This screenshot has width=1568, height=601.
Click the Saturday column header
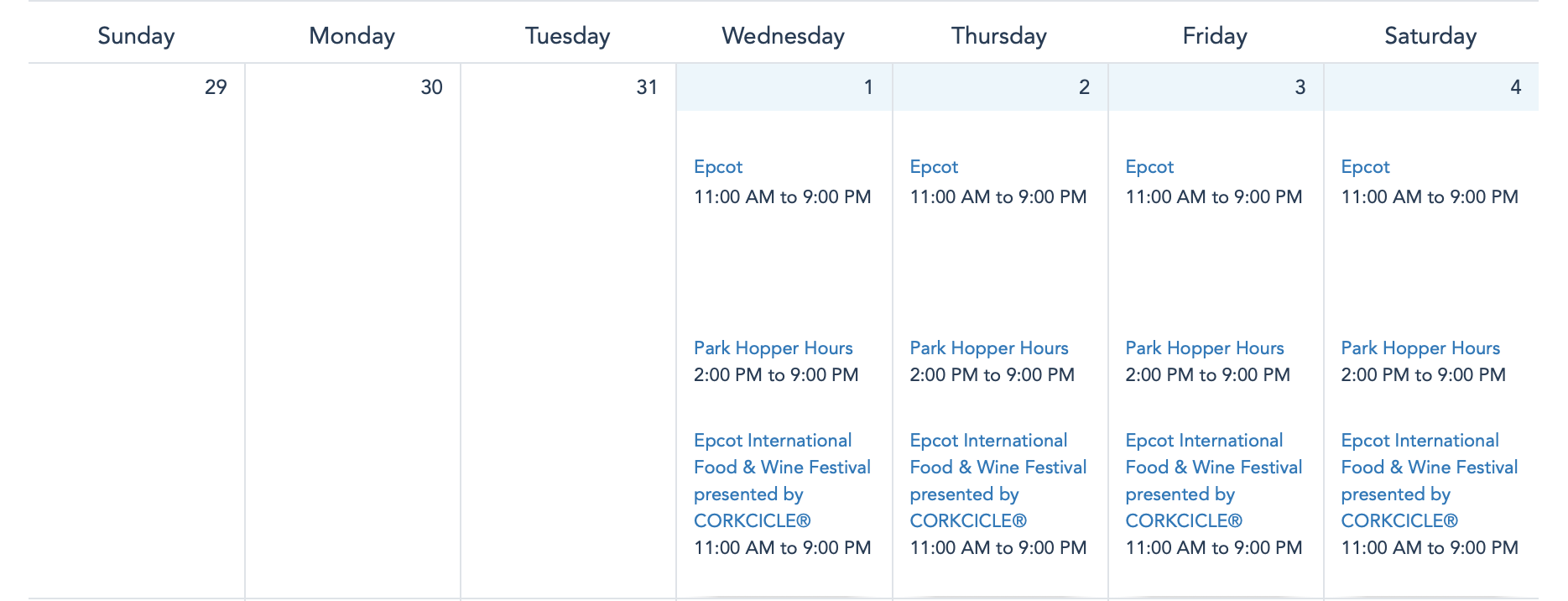point(1430,36)
